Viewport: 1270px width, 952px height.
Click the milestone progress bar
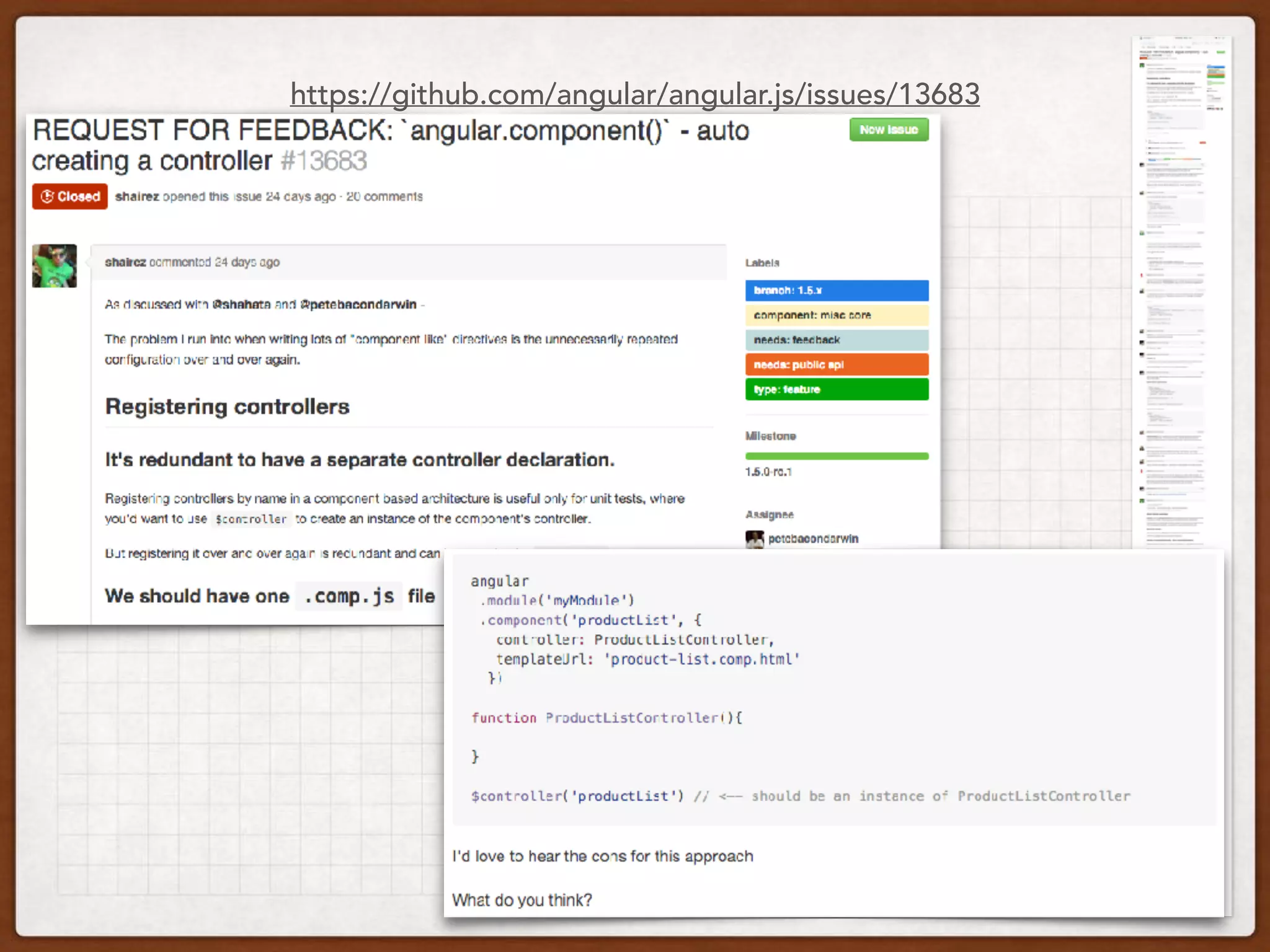point(837,456)
